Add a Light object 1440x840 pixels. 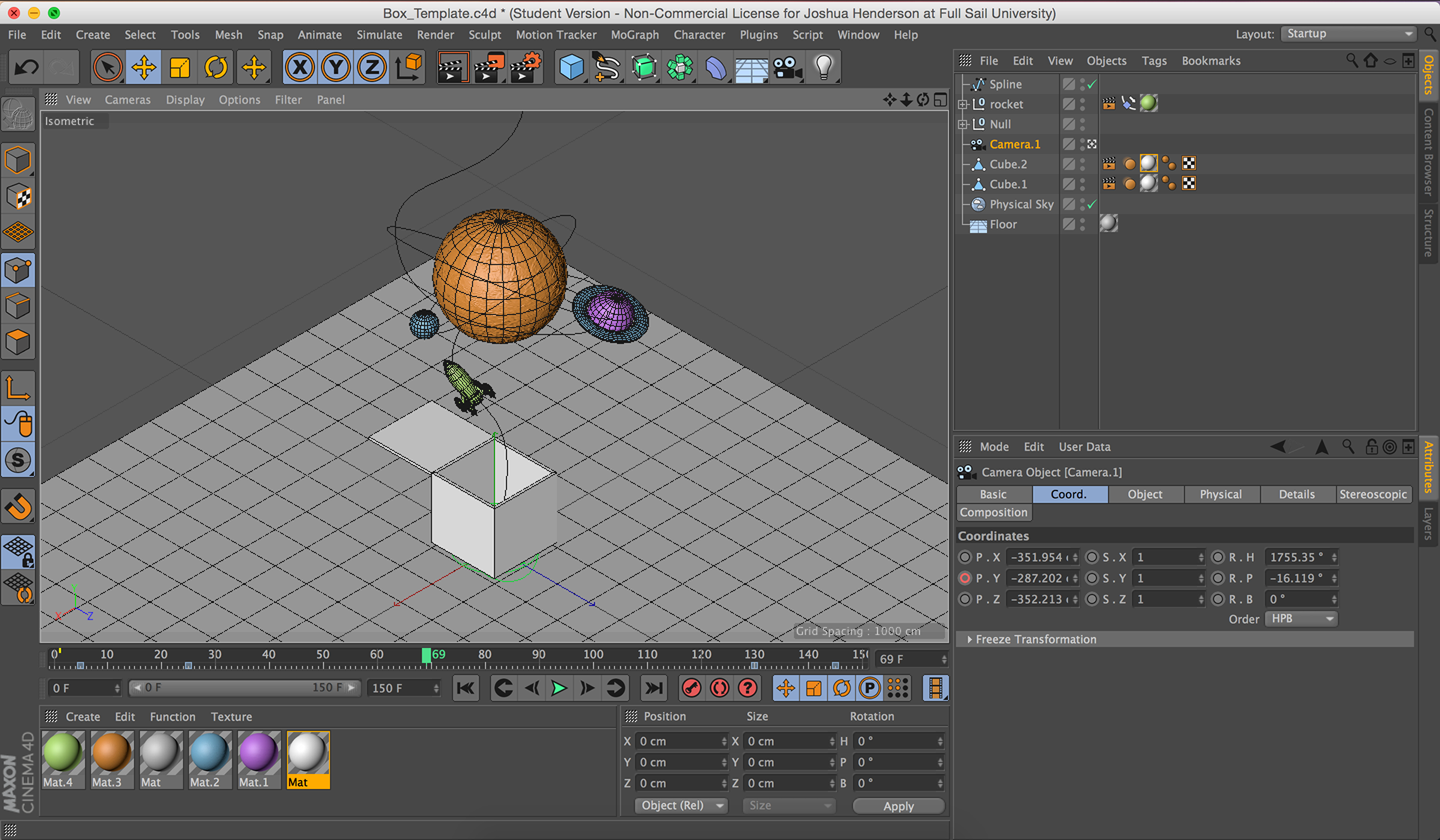823,67
